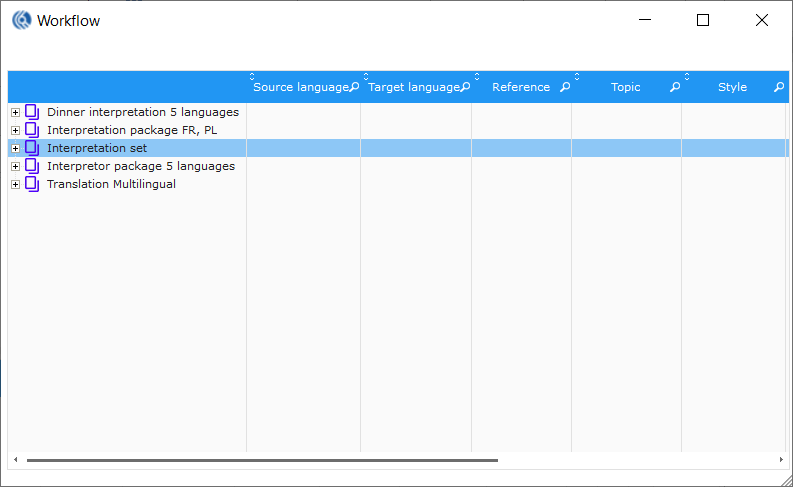Click right arrow of horizontal scrollbar
Image resolution: width=793 pixels, height=487 pixels.
[x=781, y=460]
